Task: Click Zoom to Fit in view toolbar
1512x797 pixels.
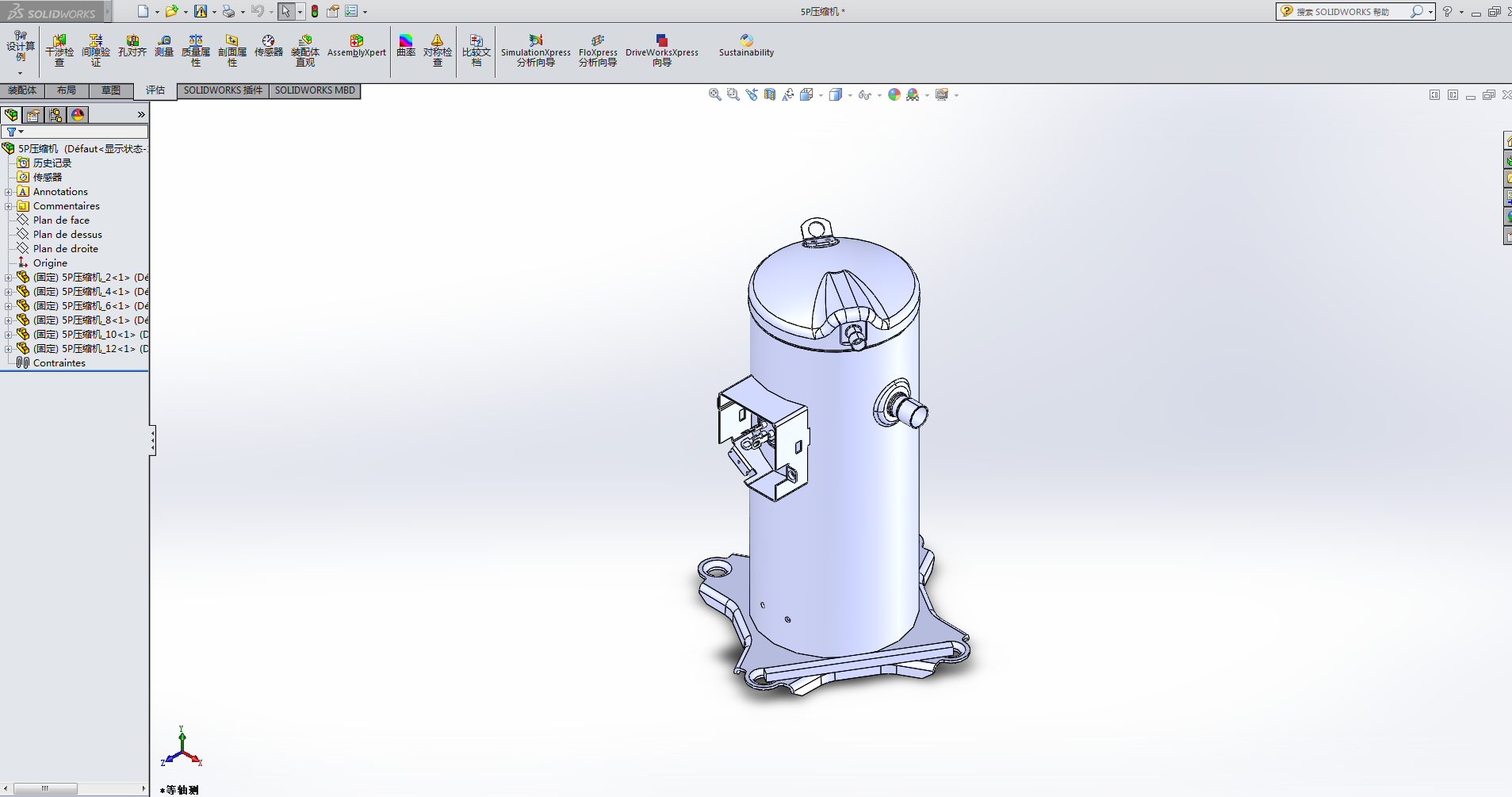Action: (x=714, y=95)
